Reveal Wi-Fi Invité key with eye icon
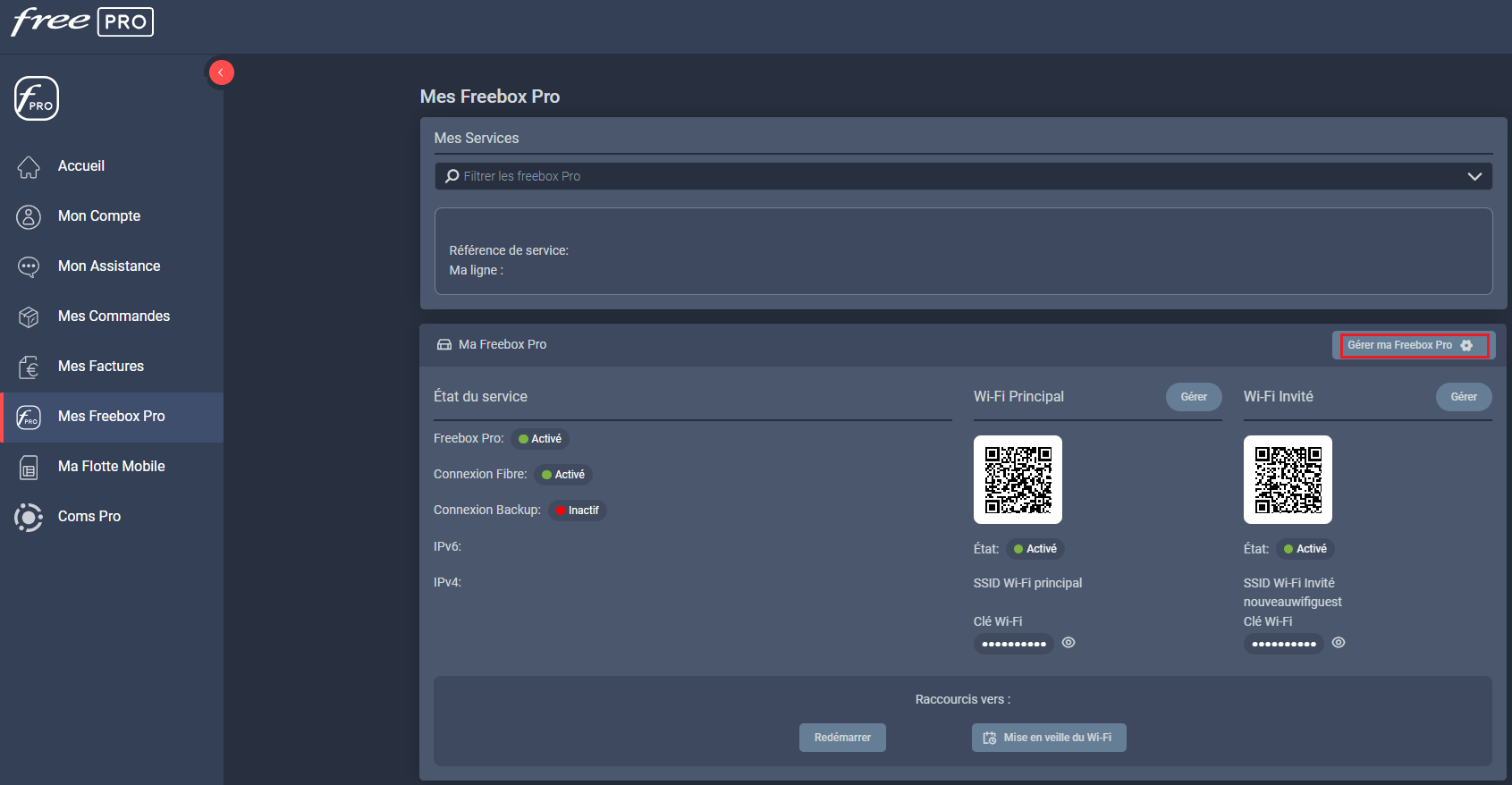The height and width of the screenshot is (785, 1512). (x=1339, y=643)
